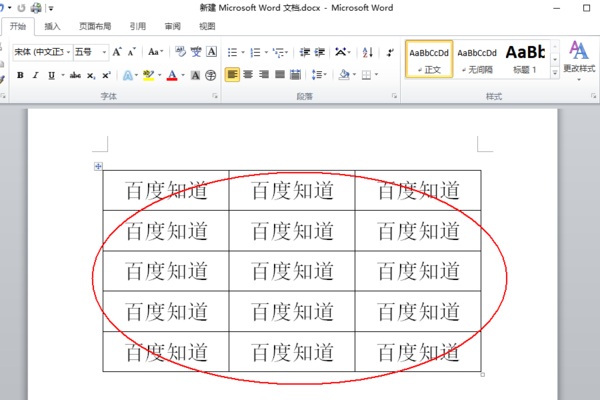Apply yellow text highlight color
This screenshot has height=400, width=600.
[148, 75]
